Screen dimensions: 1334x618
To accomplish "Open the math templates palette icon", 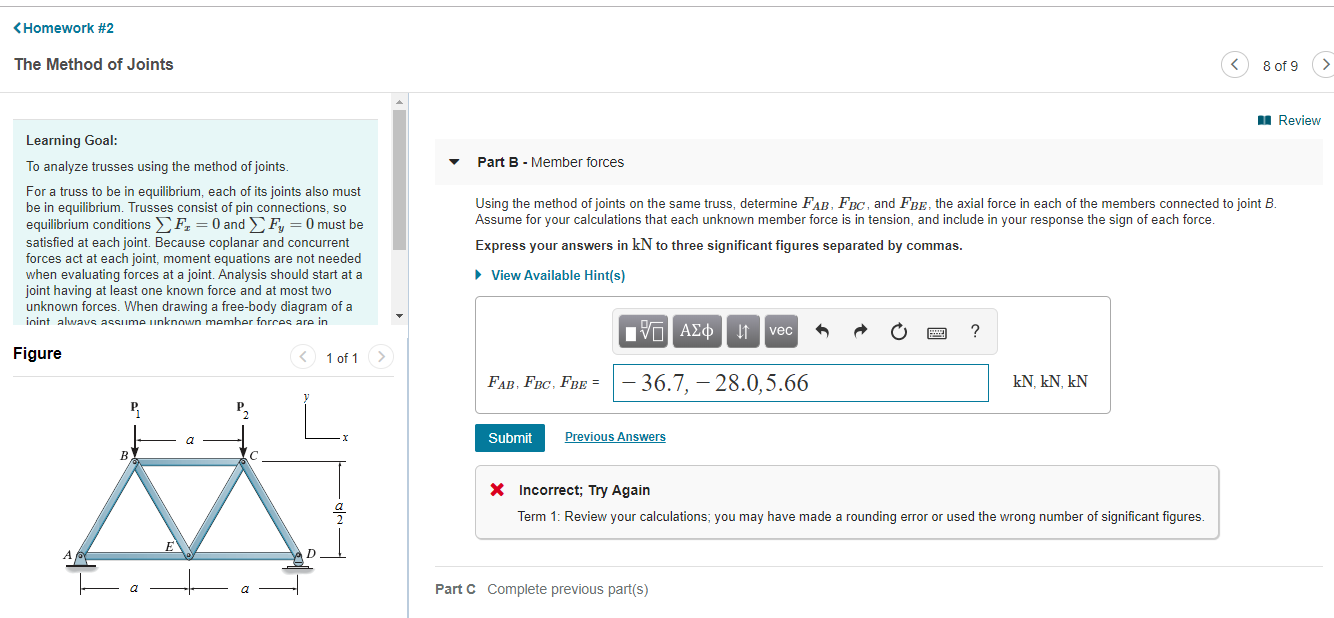I will [641, 331].
